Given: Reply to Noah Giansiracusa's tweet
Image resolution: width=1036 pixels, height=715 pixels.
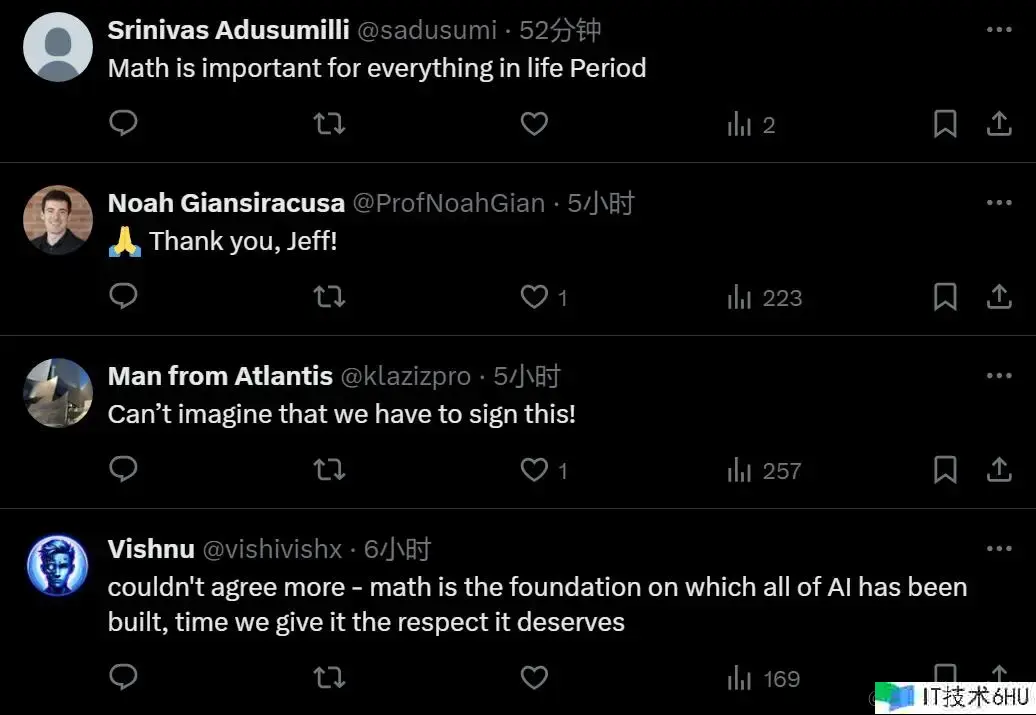Looking at the screenshot, I should coord(123,297).
